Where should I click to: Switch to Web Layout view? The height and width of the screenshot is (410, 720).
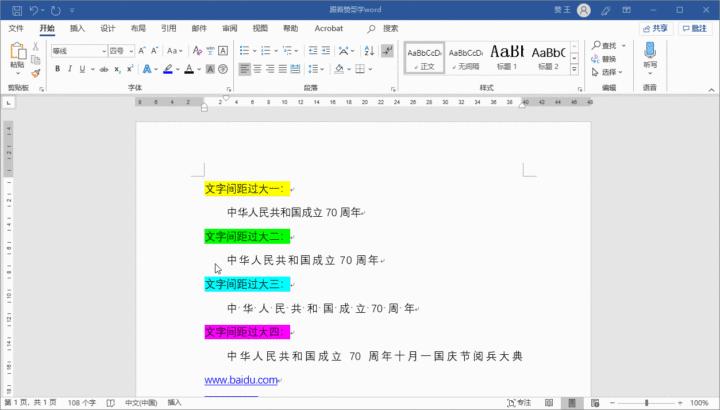595,403
